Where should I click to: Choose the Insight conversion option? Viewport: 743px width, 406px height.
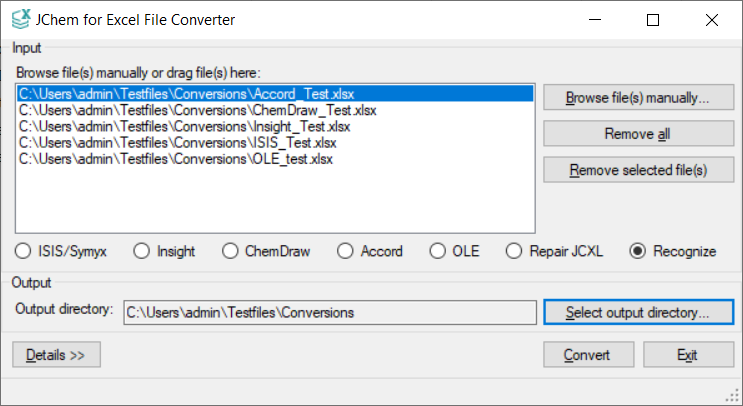click(142, 251)
